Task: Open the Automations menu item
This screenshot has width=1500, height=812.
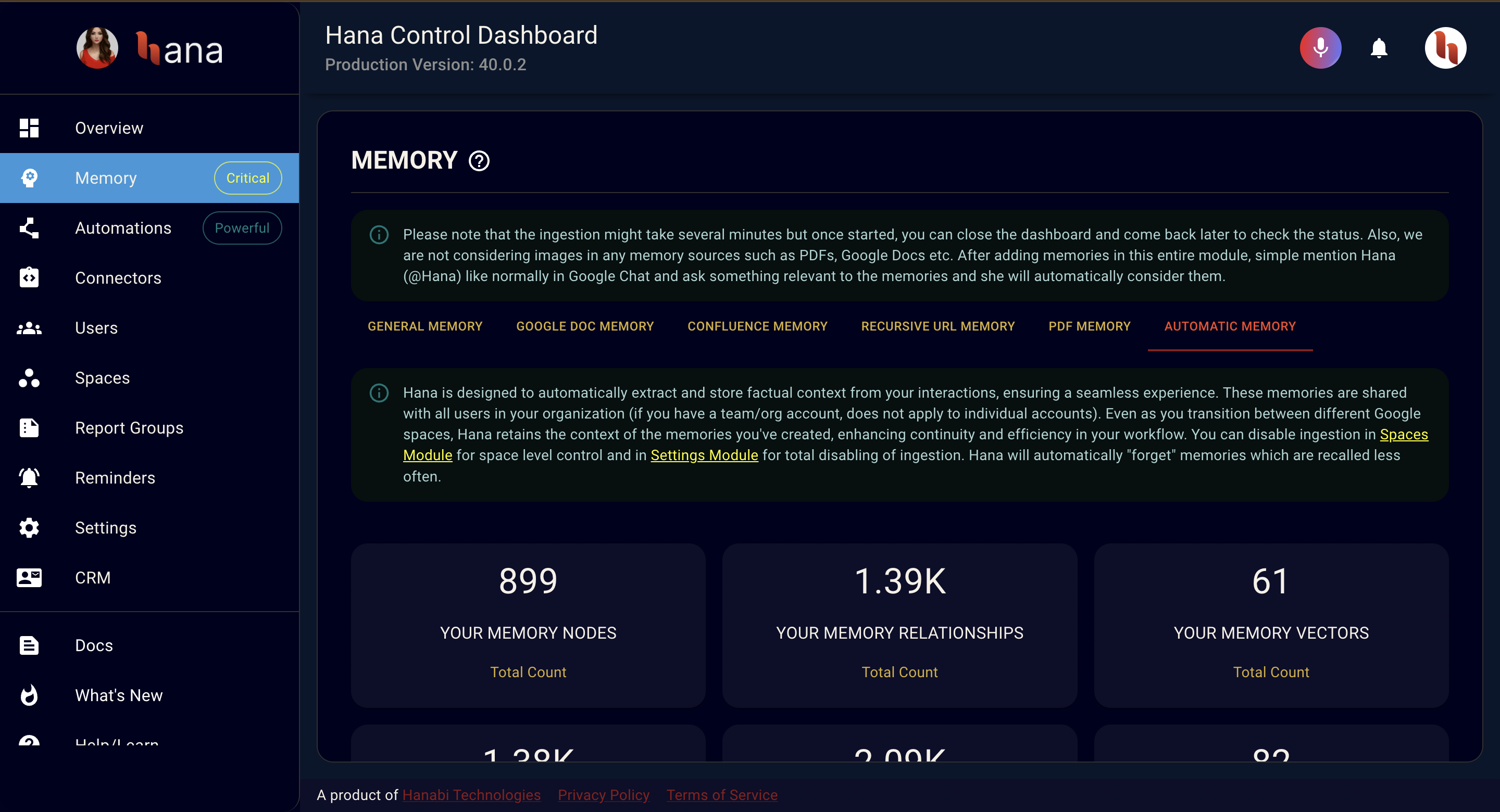Action: point(149,228)
